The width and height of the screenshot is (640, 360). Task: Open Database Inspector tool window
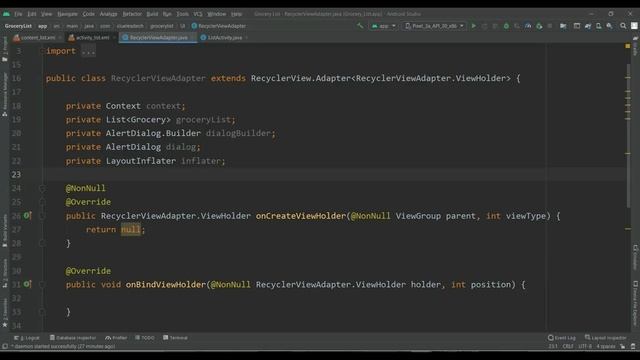73,338
